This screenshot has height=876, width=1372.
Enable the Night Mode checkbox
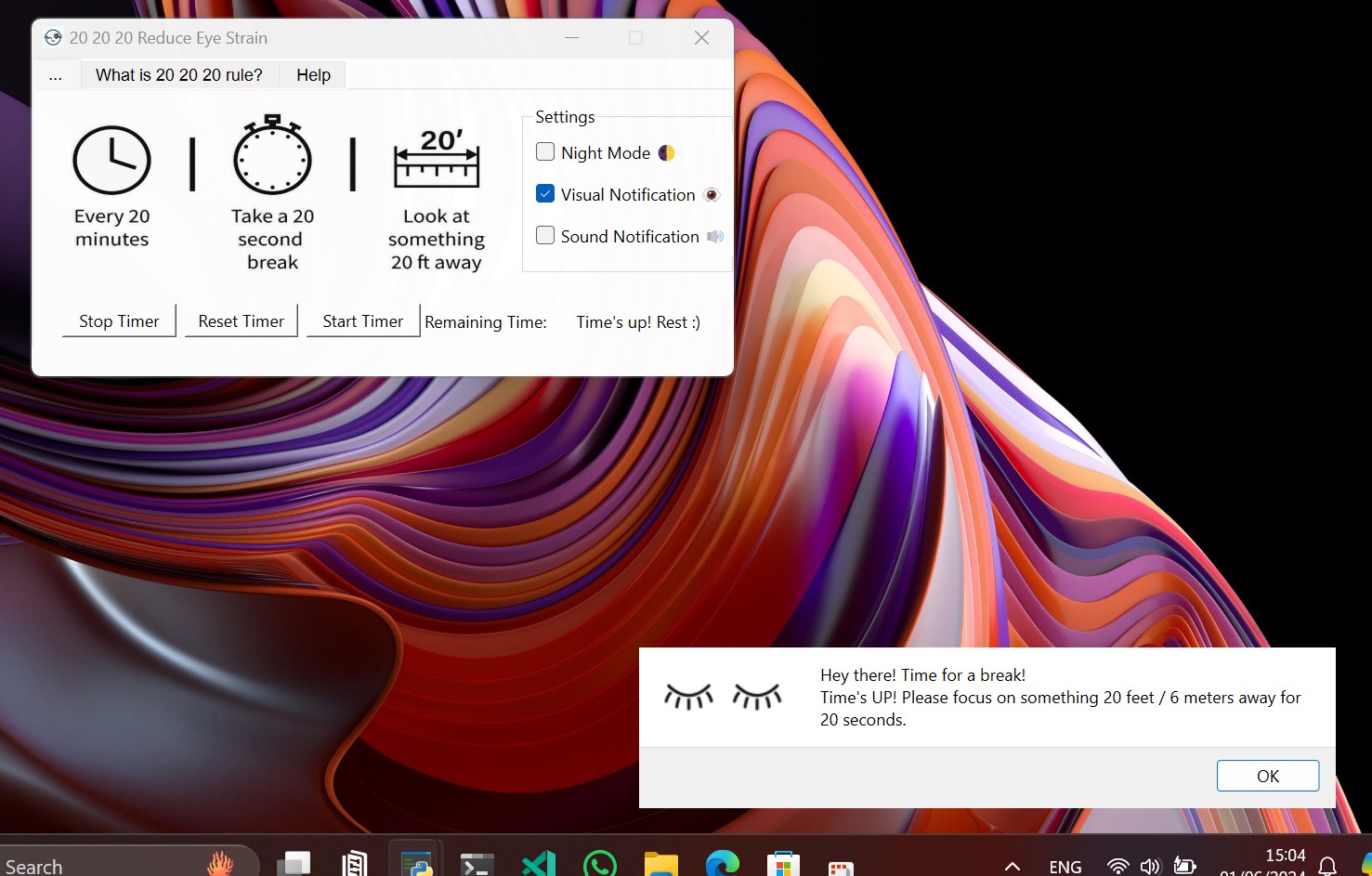coord(545,151)
